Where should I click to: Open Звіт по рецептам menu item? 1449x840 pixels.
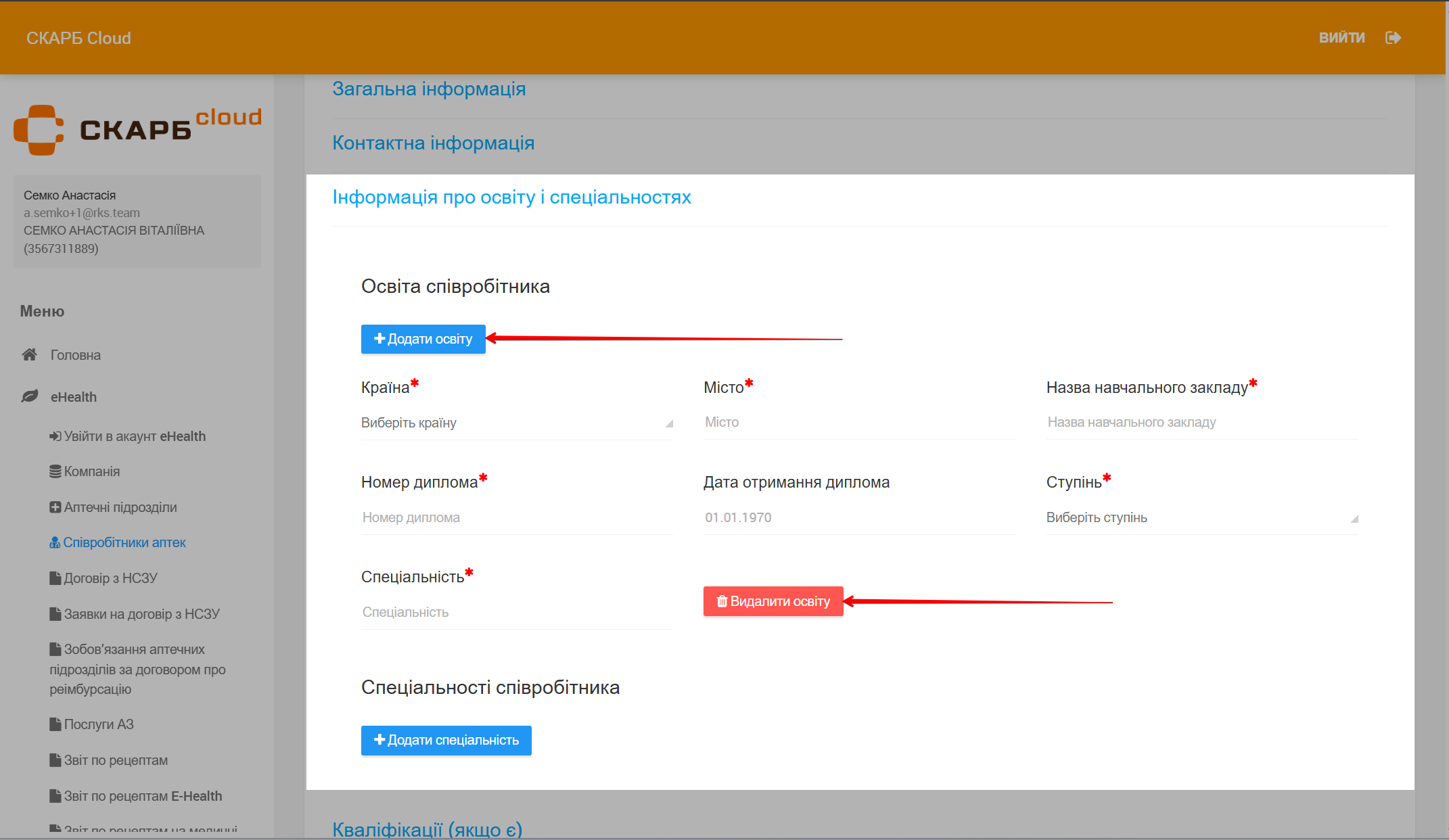tap(116, 760)
